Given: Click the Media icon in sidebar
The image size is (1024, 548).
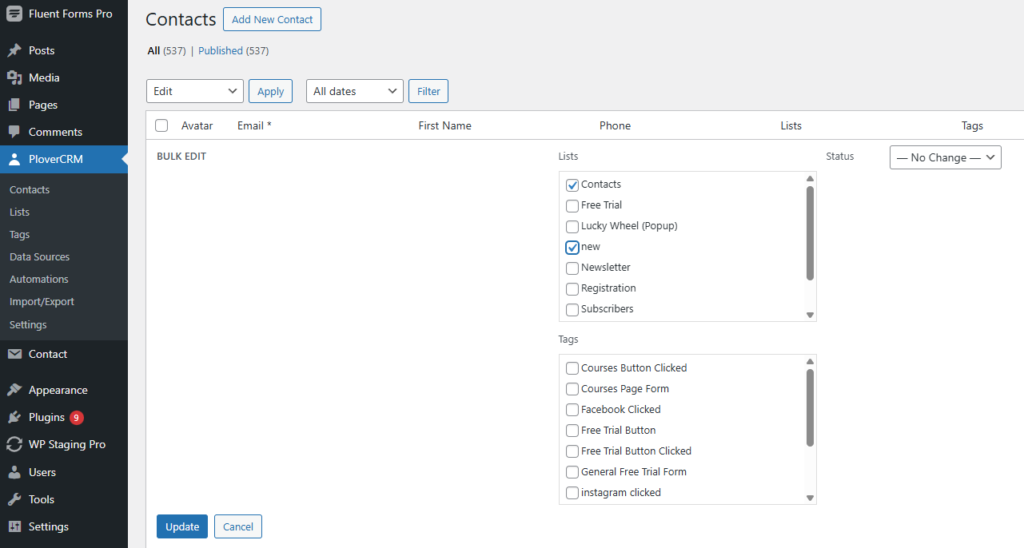Looking at the screenshot, I should [14, 77].
